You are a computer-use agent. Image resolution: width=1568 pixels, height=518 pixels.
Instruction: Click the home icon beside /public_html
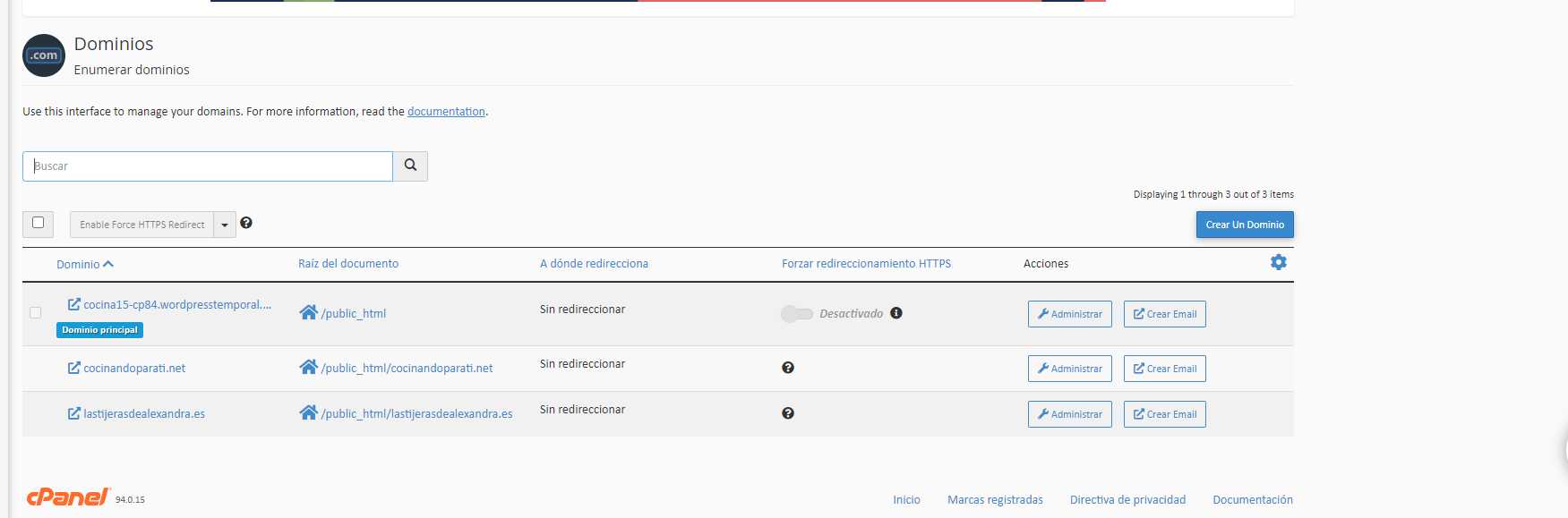pyautogui.click(x=309, y=312)
